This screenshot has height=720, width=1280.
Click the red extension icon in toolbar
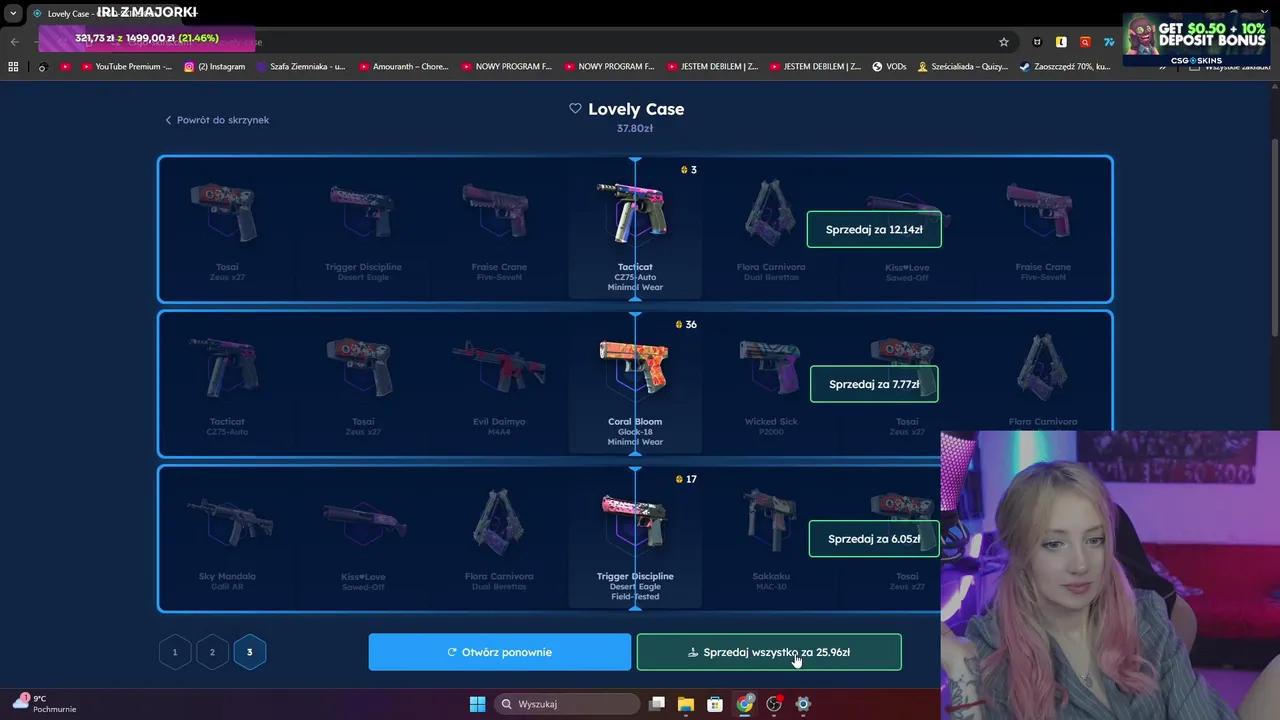pyautogui.click(x=1085, y=42)
